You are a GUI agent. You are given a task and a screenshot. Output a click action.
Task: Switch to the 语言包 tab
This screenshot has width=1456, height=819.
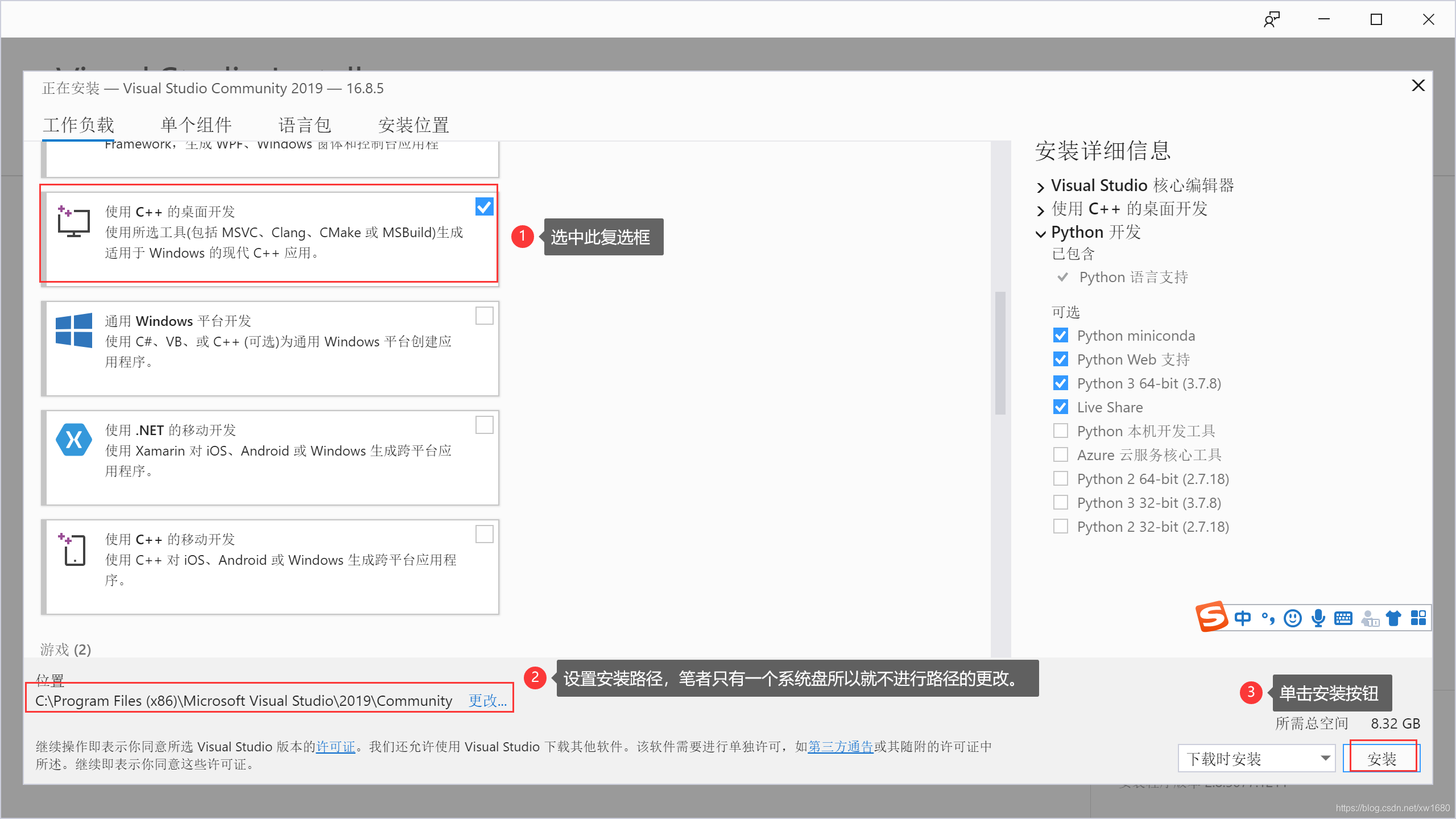pos(305,125)
